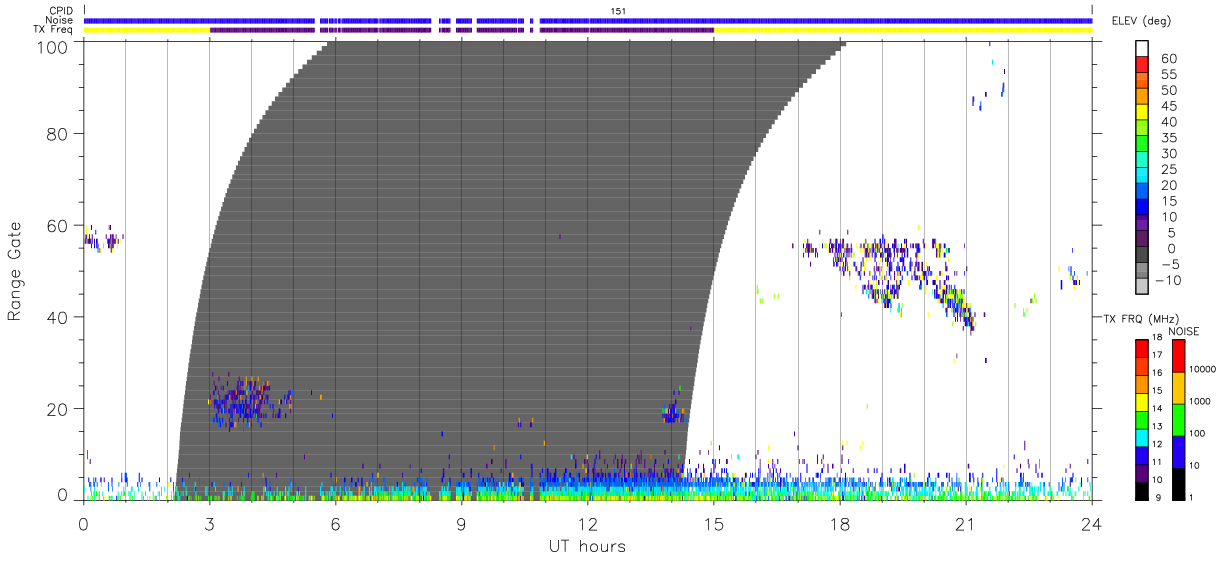The width and height of the screenshot is (1228, 567).
Task: Click the 6 tick on the UT hours axis
Action: click(x=335, y=523)
